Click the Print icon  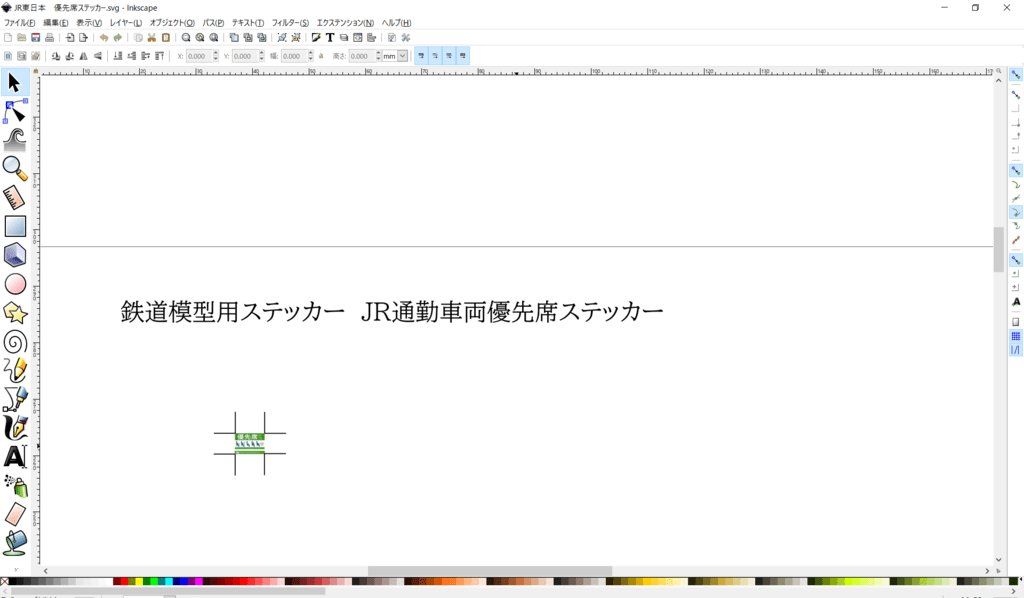click(x=49, y=38)
